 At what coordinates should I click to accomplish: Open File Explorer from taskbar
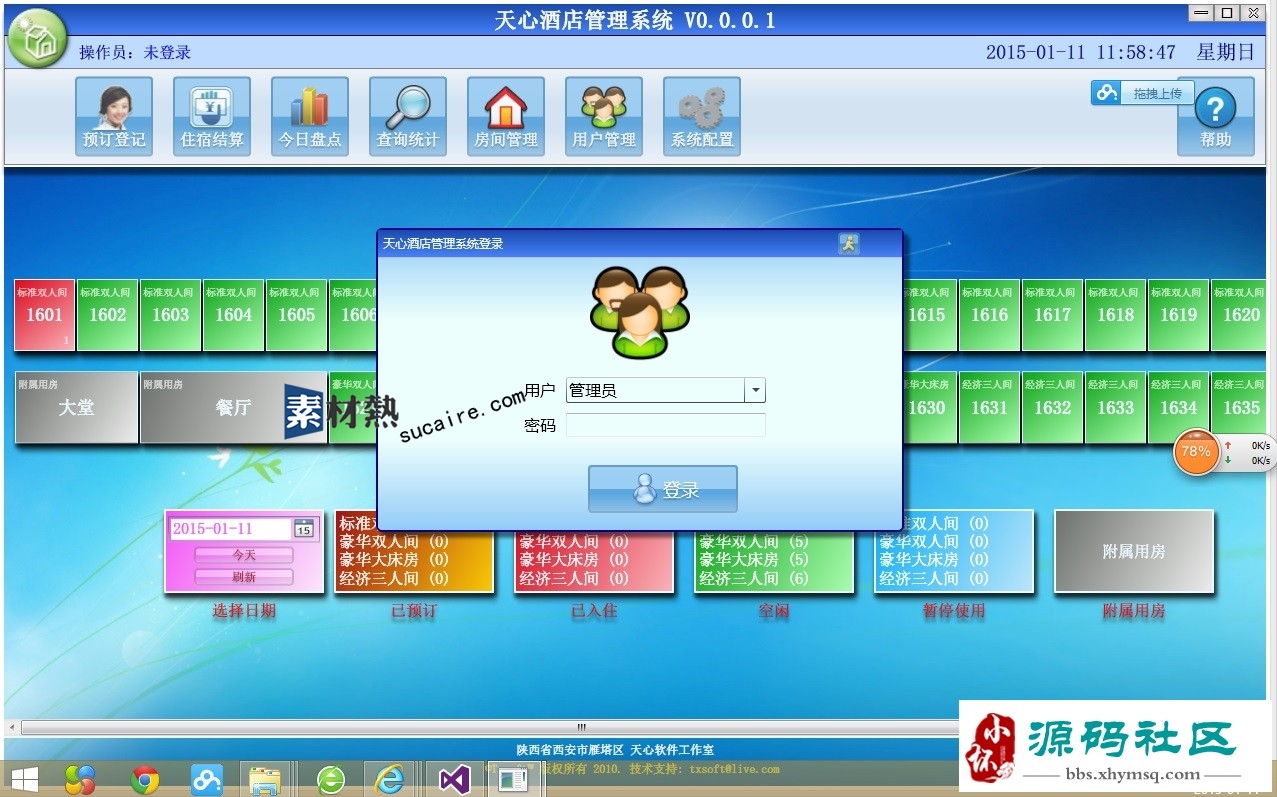coord(265,779)
